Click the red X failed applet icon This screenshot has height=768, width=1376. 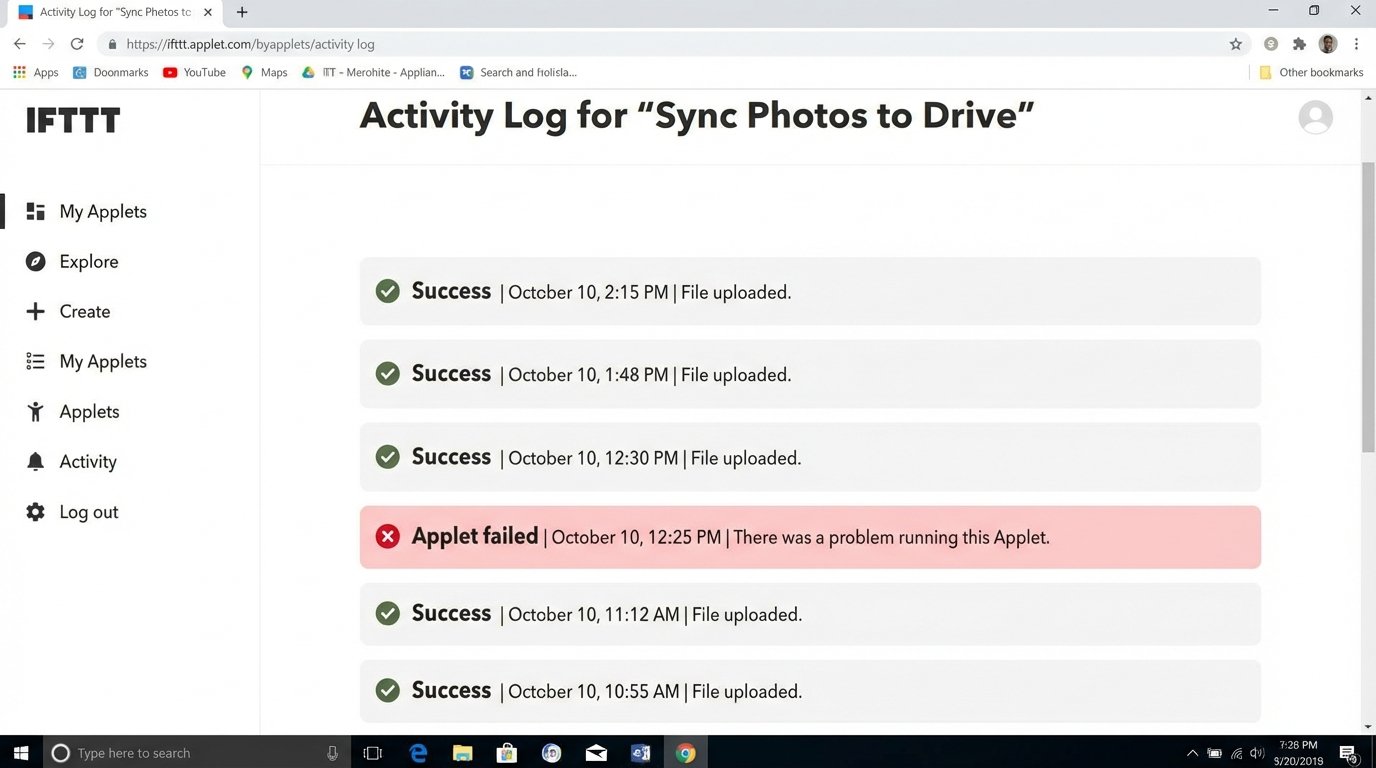(x=388, y=537)
